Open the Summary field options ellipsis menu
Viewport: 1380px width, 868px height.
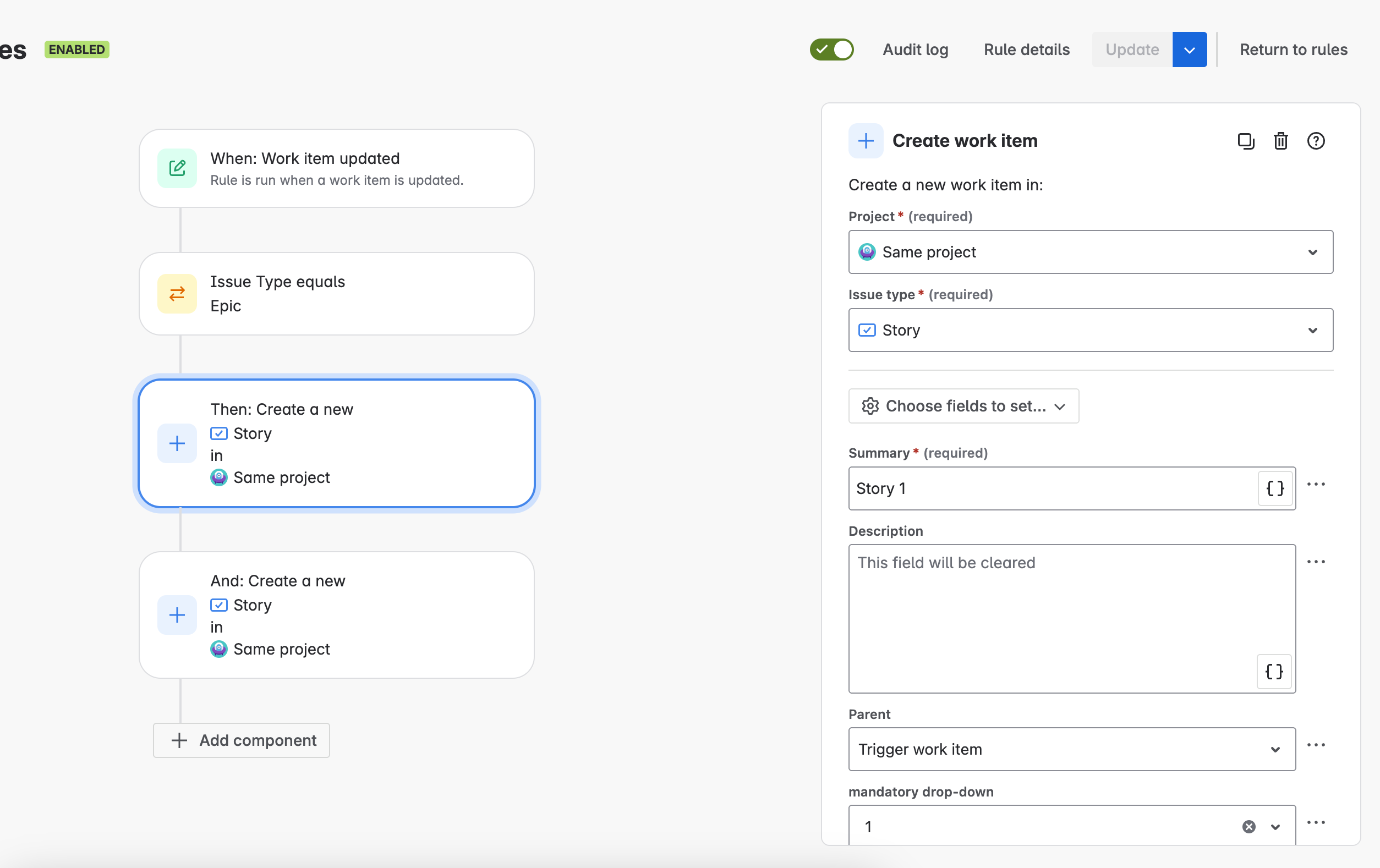click(1316, 484)
